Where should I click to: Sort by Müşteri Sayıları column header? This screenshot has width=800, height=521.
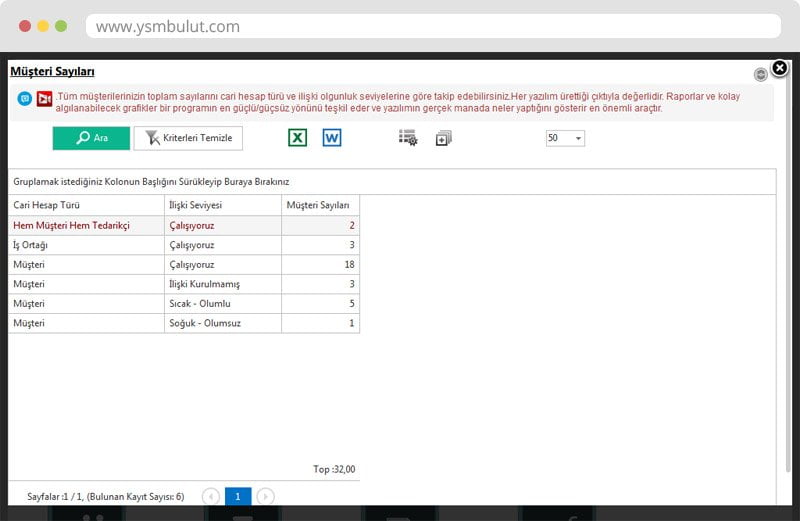[x=318, y=205]
